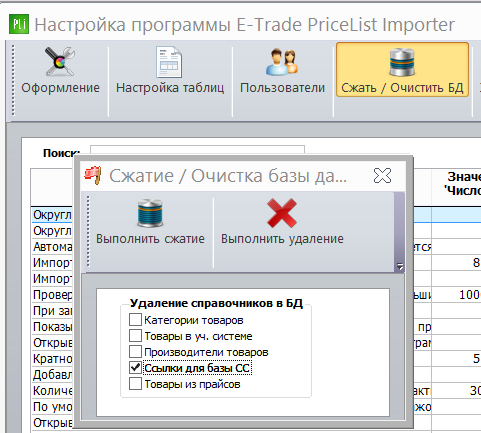The height and width of the screenshot is (433, 481).
Task: Focus the Поиск search field
Action: pos(197,150)
